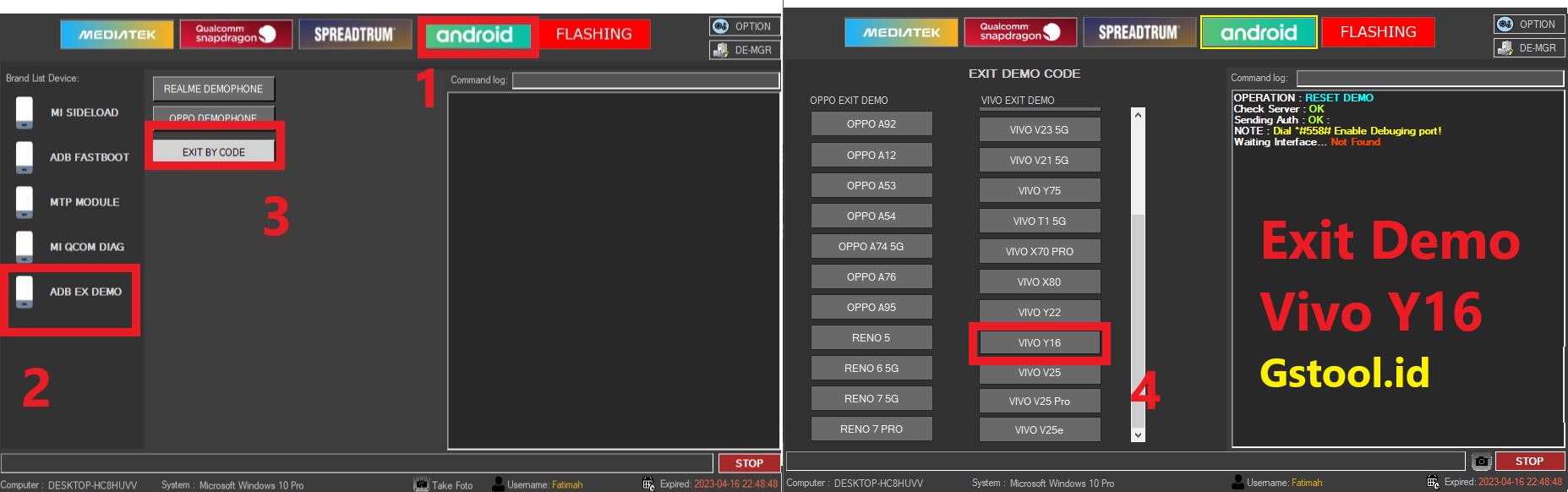Image resolution: width=1568 pixels, height=492 pixels.
Task: Click the 'OPERATION : RESET DEMO' log line
Action: pos(1303,98)
